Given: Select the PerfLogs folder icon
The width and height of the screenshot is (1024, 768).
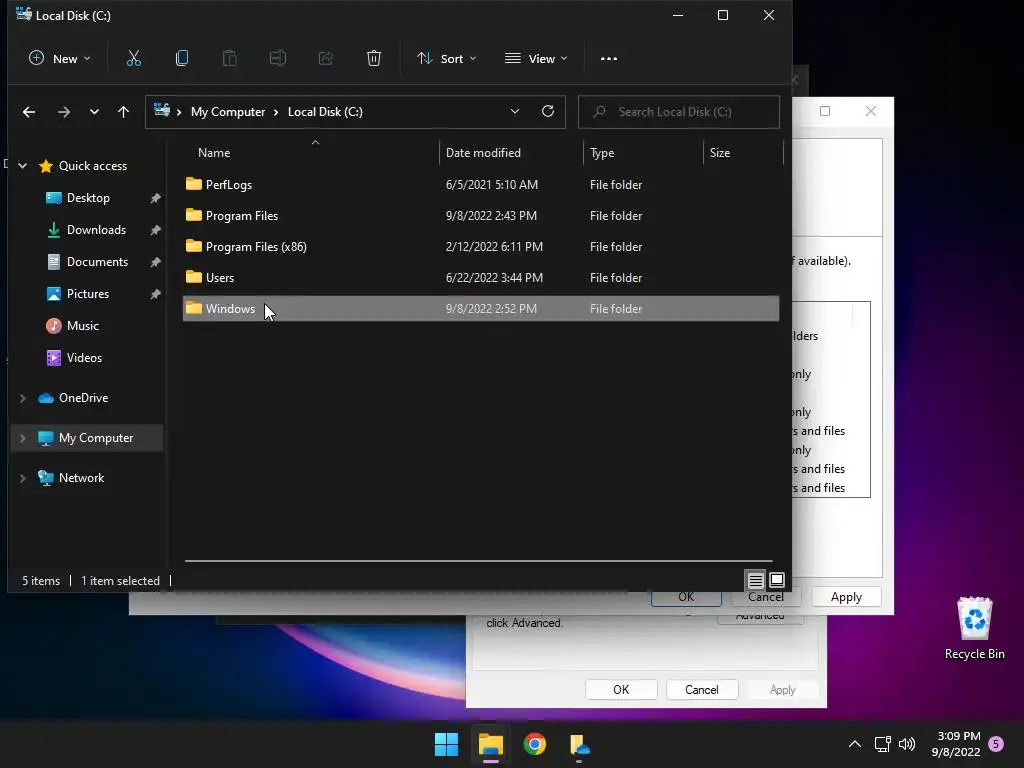Looking at the screenshot, I should 193,184.
